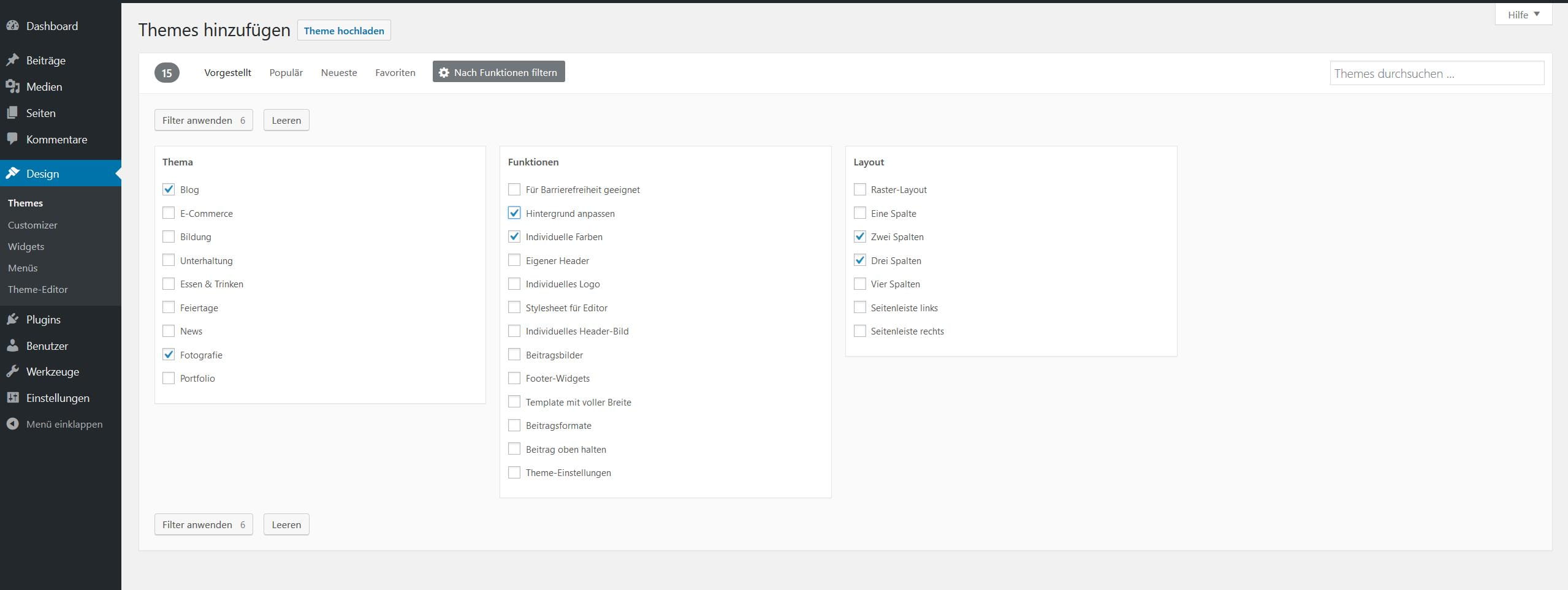1568x590 pixels.
Task: Click the Dashboard gauge icon
Action: [12, 26]
